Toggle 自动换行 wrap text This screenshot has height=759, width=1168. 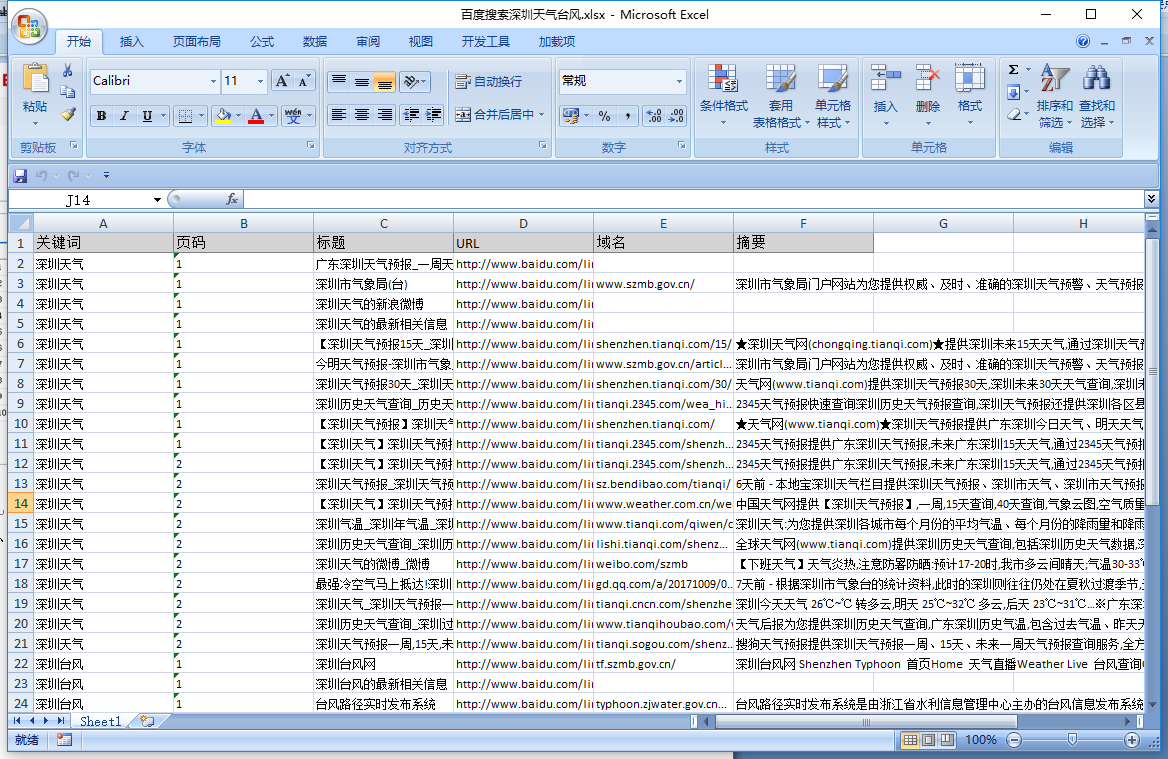point(489,81)
